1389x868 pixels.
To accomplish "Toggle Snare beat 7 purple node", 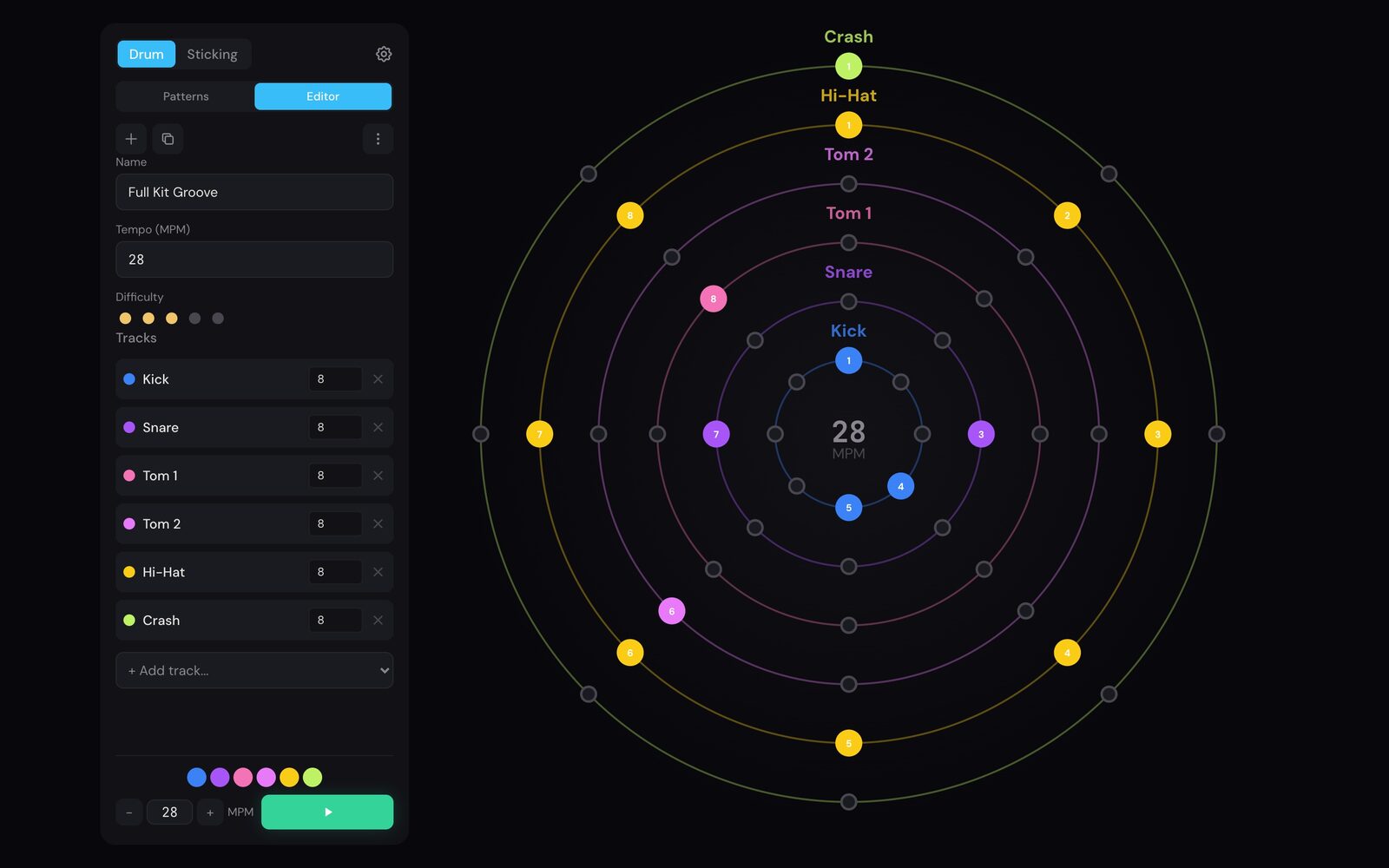I will point(716,434).
